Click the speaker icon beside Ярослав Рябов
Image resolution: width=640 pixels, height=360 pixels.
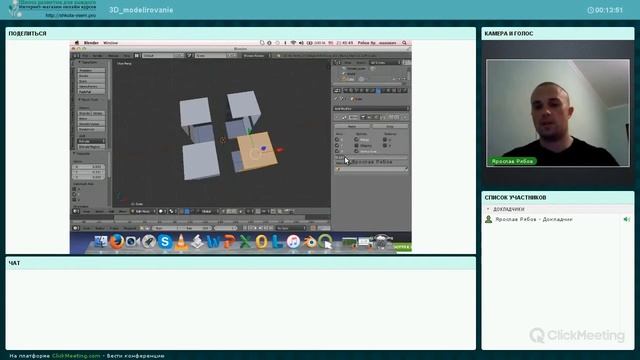[627, 220]
